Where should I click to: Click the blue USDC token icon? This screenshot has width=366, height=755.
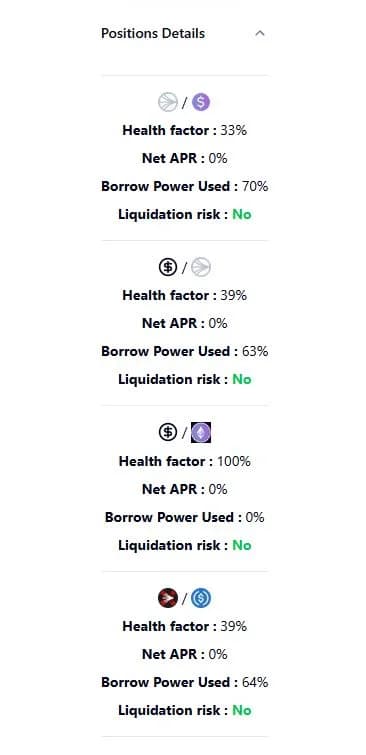coord(201,599)
